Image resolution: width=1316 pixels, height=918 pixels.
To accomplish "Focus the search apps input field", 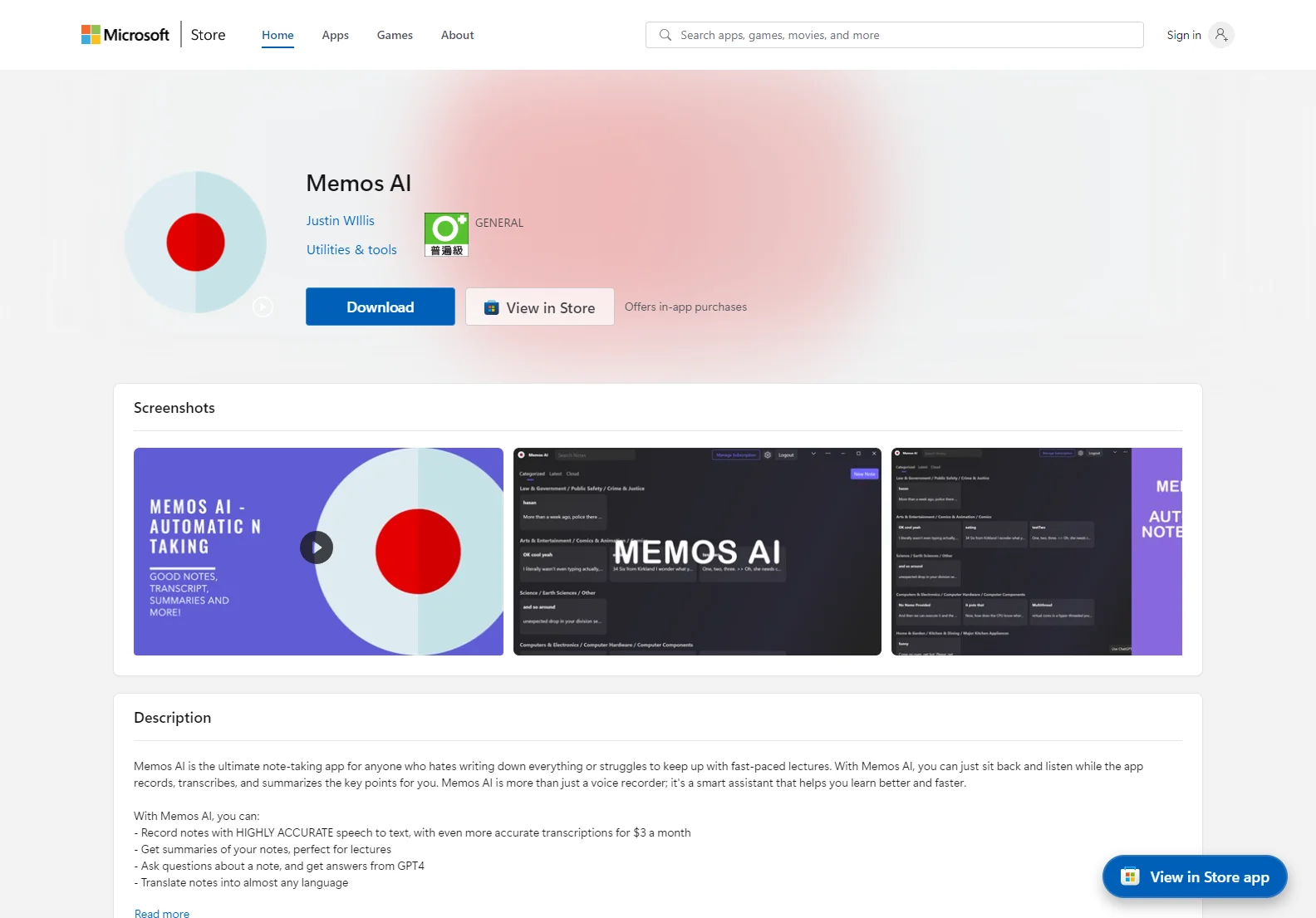I will point(895,35).
